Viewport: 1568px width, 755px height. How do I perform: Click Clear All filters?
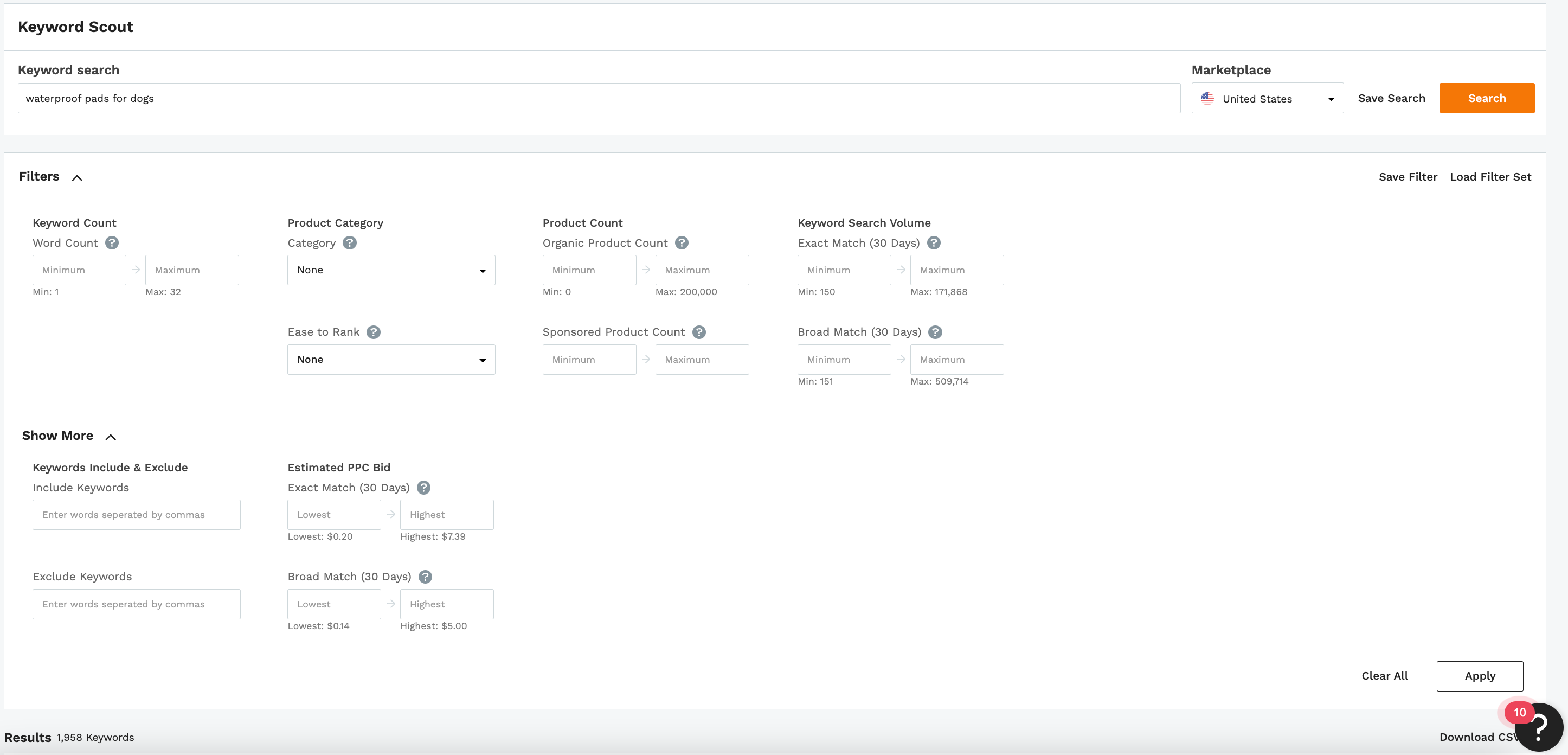(1384, 676)
